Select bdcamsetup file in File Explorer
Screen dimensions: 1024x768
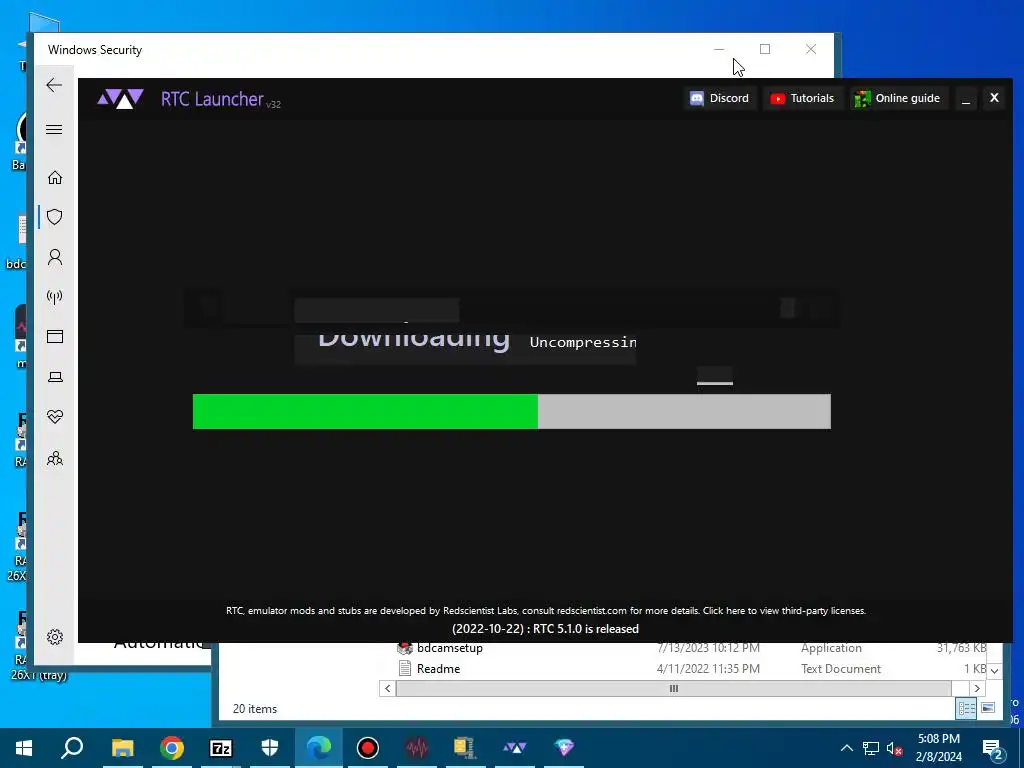(449, 648)
